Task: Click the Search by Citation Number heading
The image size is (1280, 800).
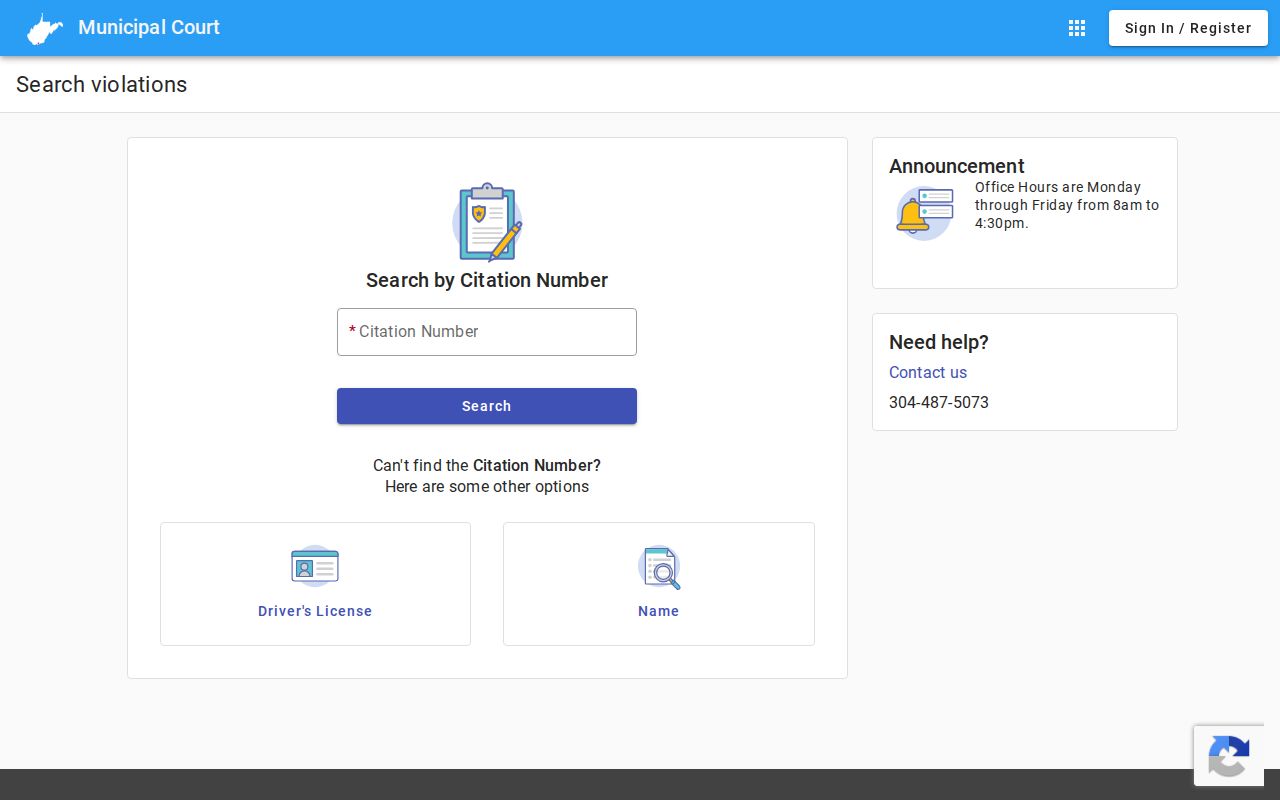Action: click(x=487, y=280)
